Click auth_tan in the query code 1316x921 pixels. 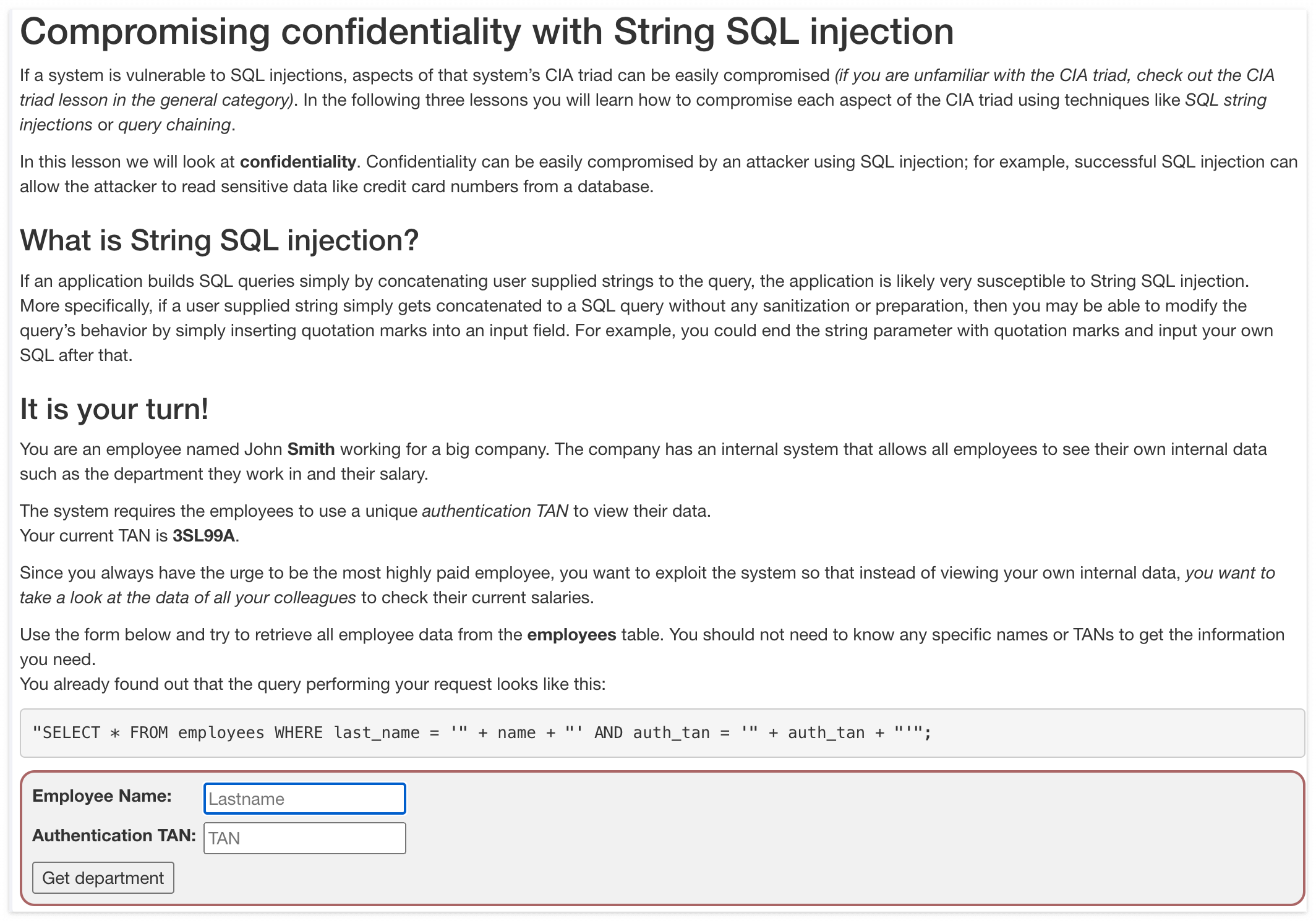pyautogui.click(x=671, y=733)
